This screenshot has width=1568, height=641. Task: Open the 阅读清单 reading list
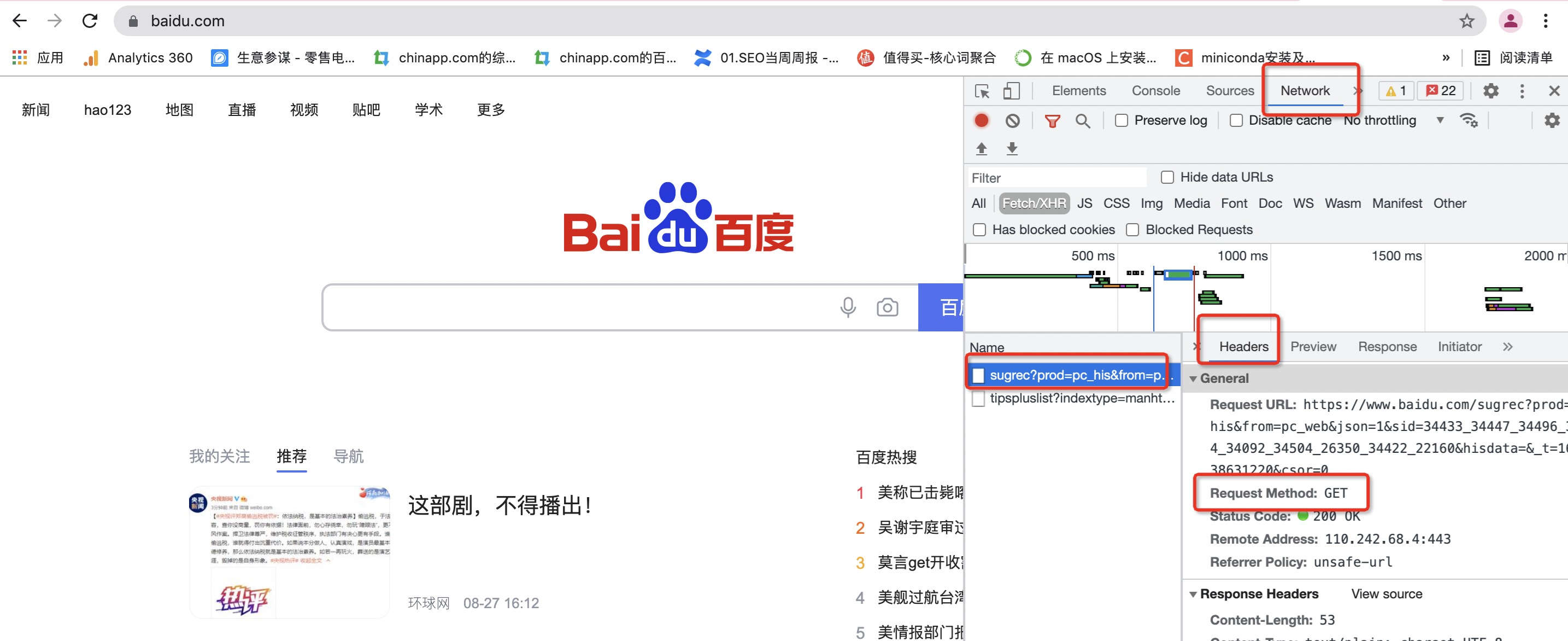click(1514, 58)
